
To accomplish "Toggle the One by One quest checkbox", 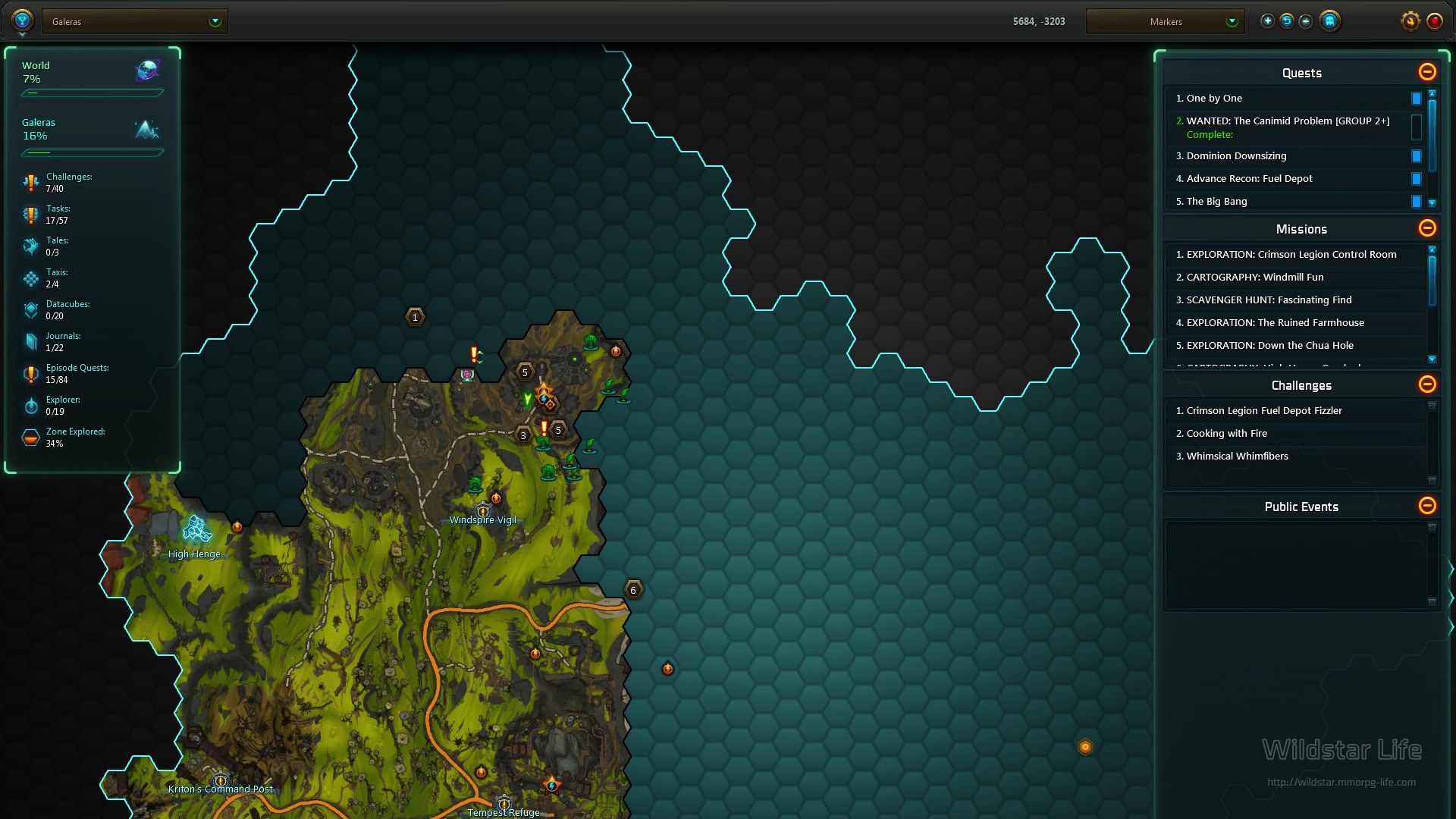I will click(1416, 99).
